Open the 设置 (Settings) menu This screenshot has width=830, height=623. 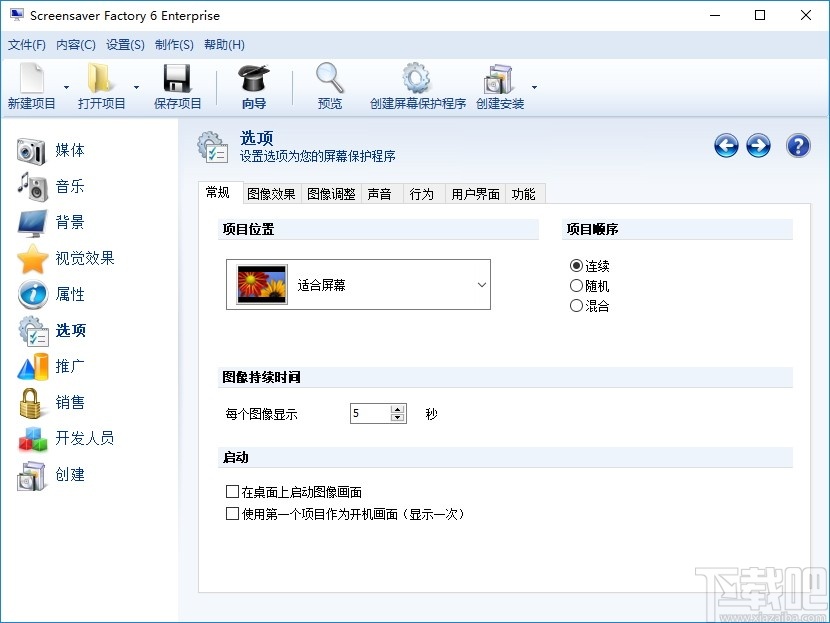tap(123, 44)
